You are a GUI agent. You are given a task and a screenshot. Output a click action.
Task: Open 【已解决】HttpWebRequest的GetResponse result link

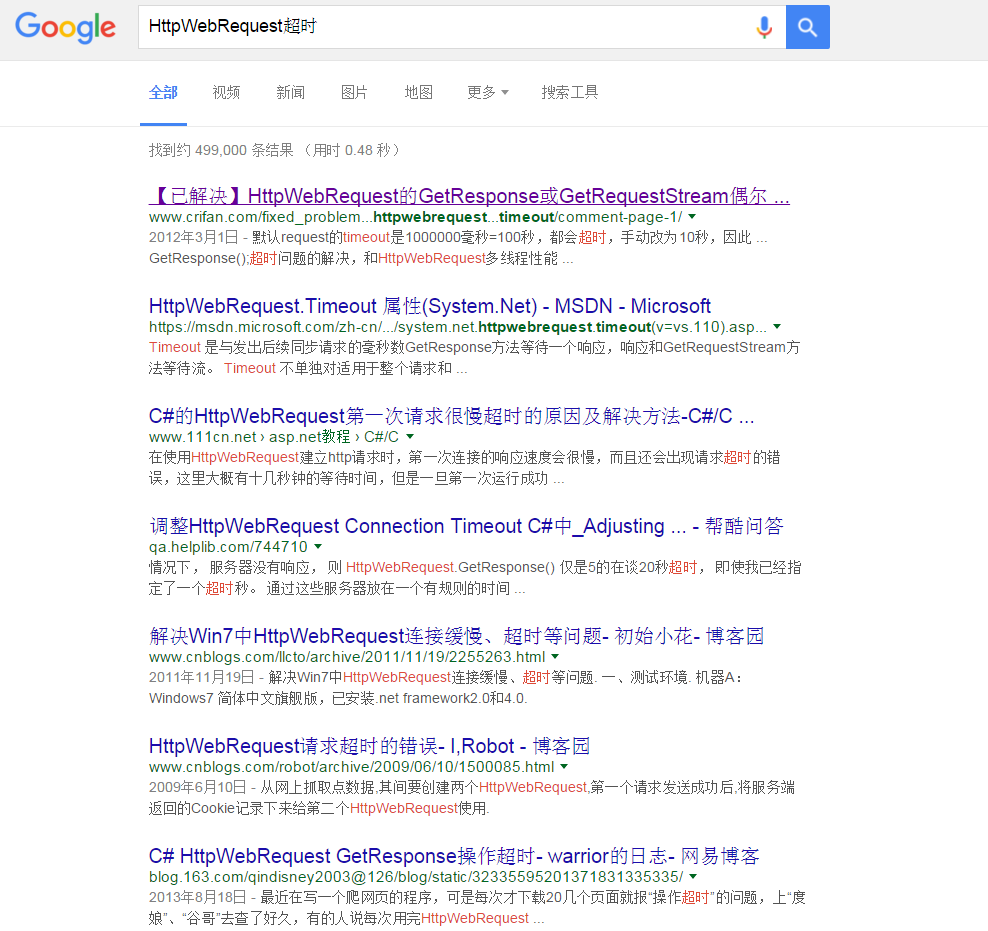point(469,196)
